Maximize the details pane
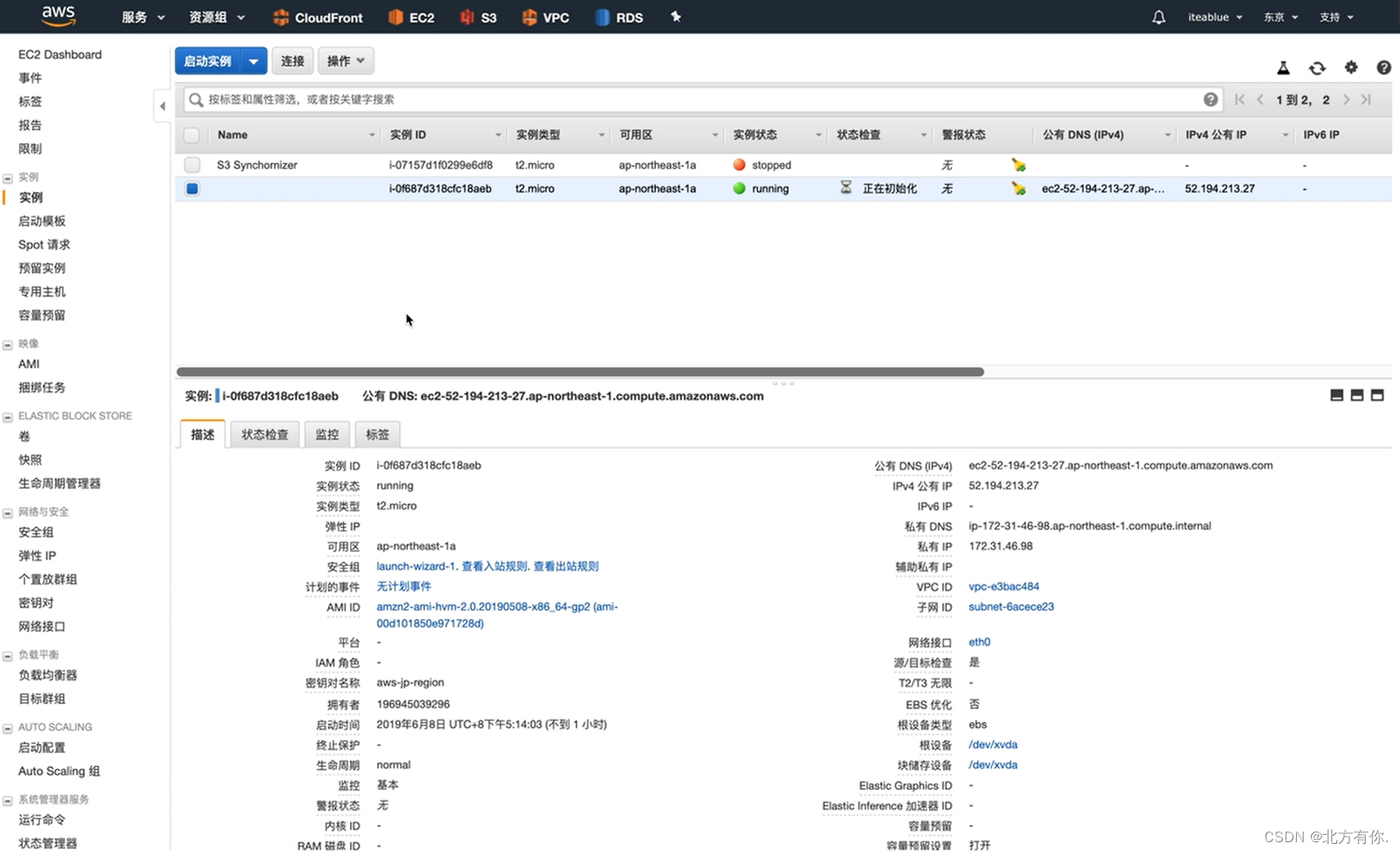1400x852 pixels. click(1378, 395)
